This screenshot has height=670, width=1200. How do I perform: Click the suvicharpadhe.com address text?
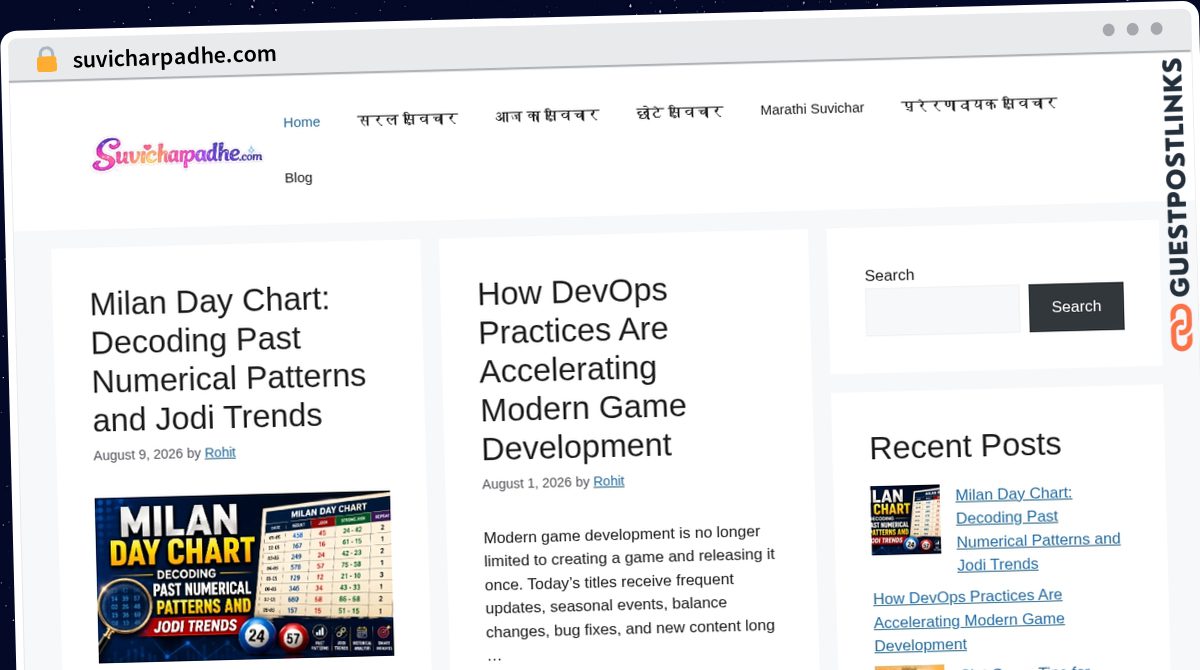pos(174,57)
